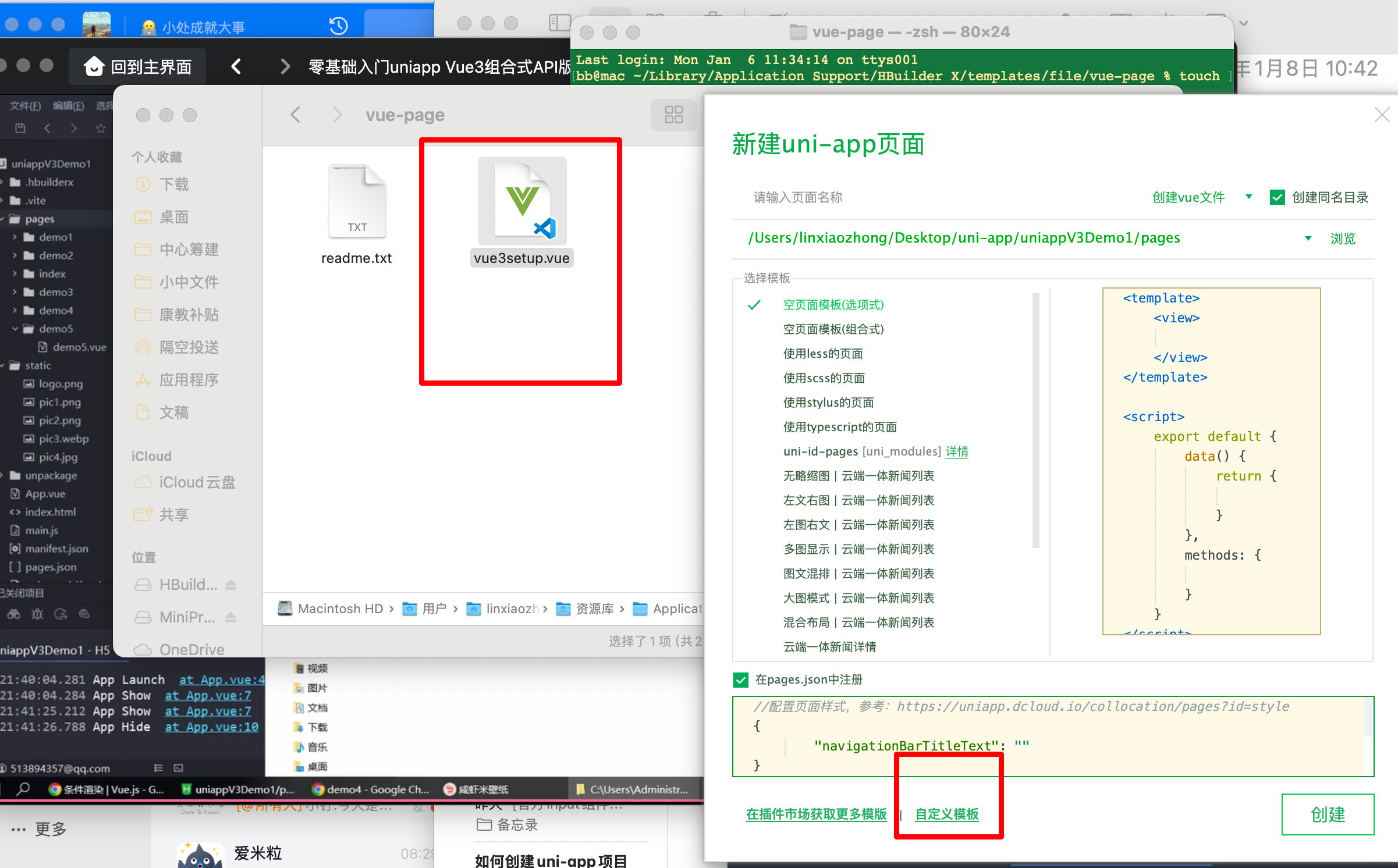Viewport: 1398px width, 868px height.
Task: Open demo5.vue in HBuilder tree
Action: tap(73, 347)
